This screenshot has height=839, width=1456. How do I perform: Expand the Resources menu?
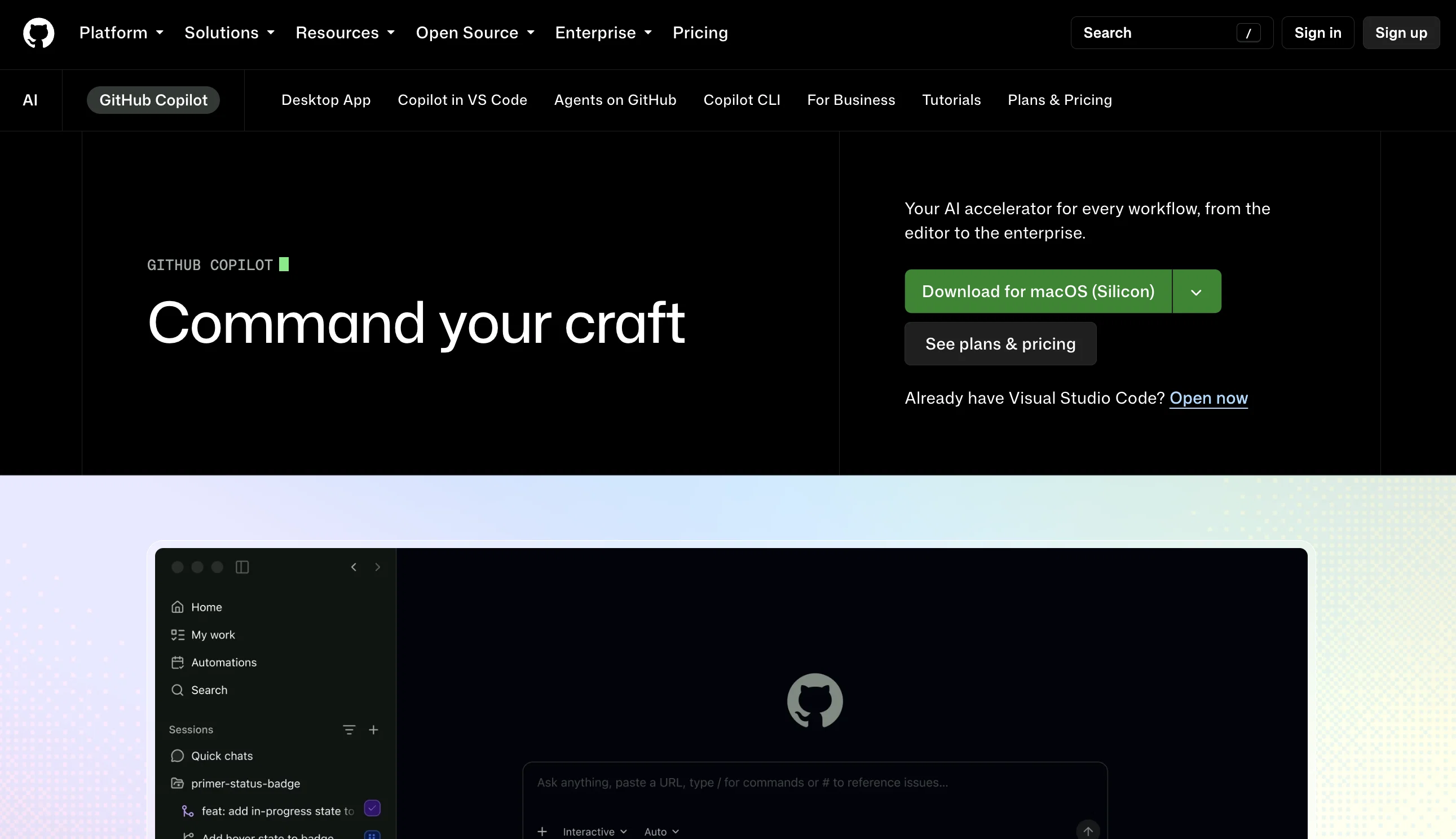click(x=345, y=33)
